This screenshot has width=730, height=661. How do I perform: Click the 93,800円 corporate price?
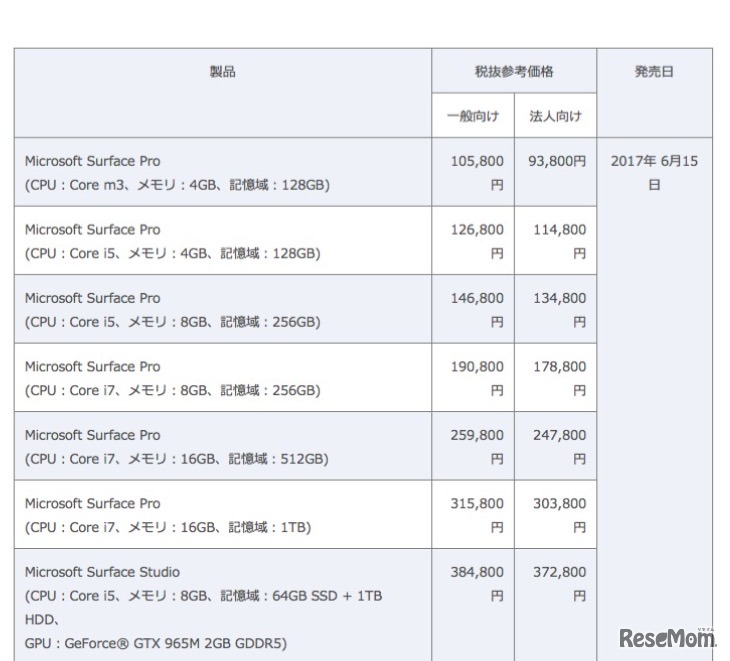pos(557,161)
